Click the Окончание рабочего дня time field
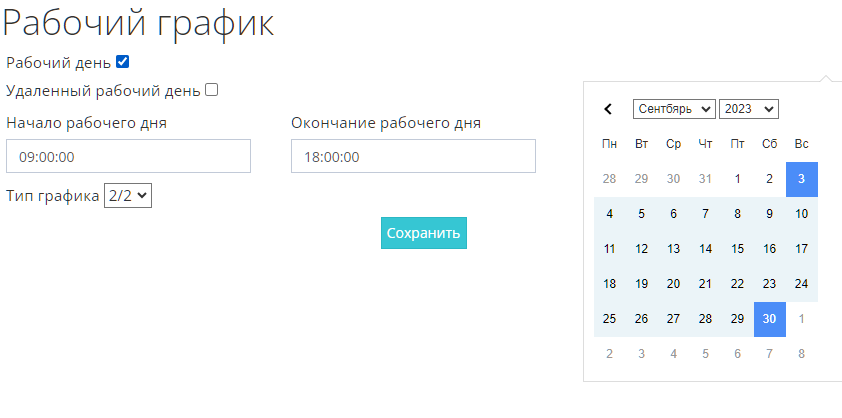The image size is (842, 418). (413, 157)
